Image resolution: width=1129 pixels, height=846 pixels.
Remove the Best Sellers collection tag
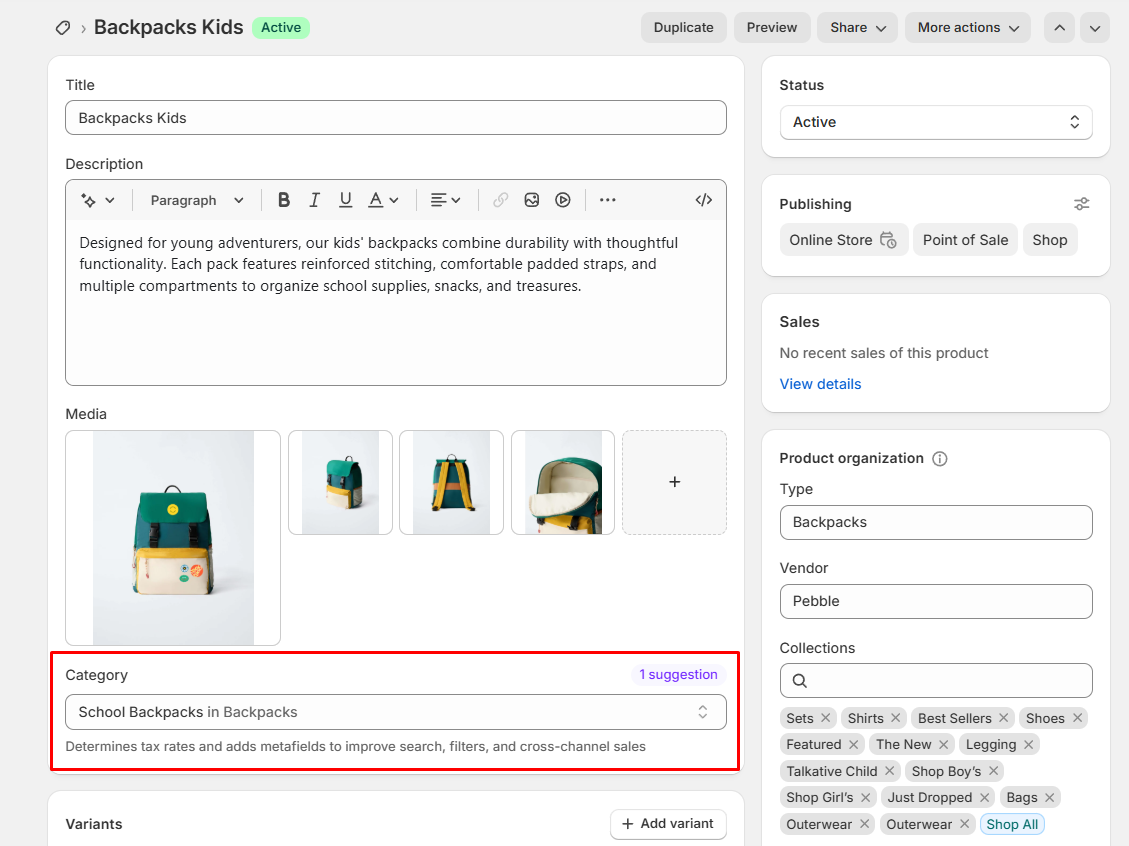pos(1003,718)
